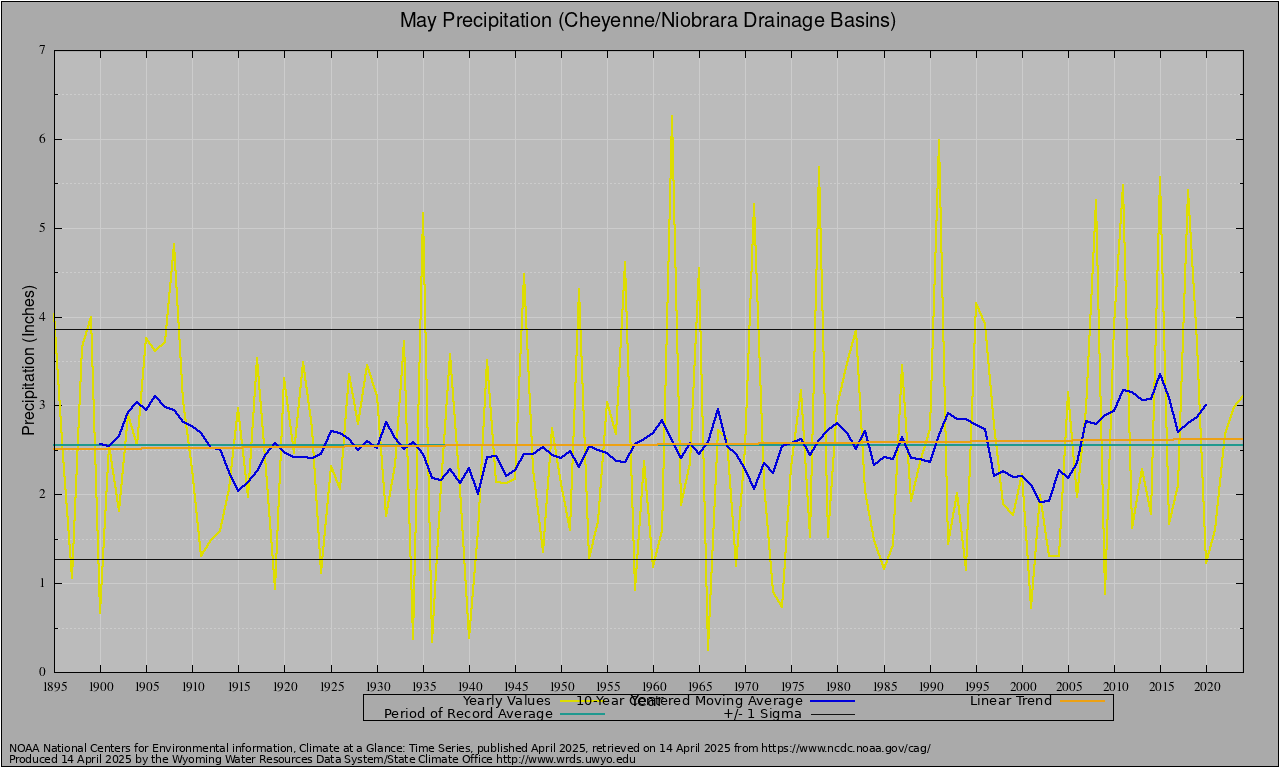Click the x-axis year label 1950
Viewport: 1280px width, 768px height.
(x=561, y=686)
